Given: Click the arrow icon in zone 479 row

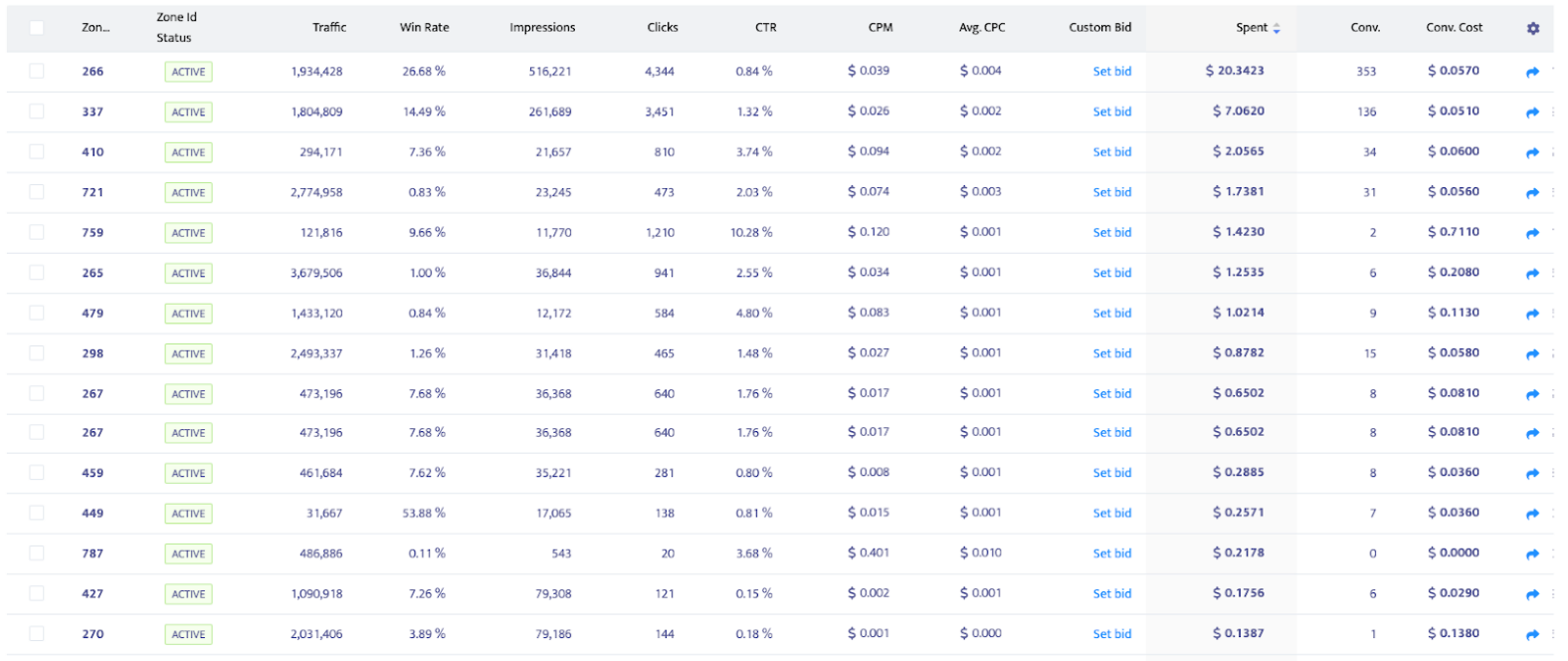Looking at the screenshot, I should click(1532, 314).
